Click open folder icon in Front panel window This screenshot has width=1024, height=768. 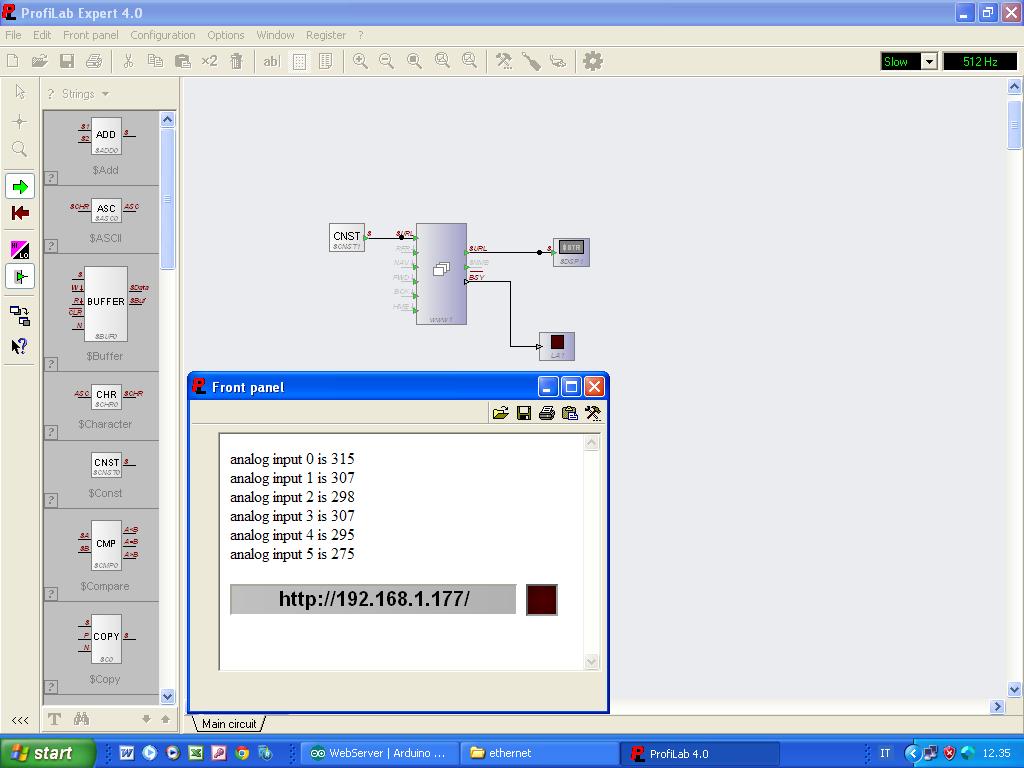[x=500, y=413]
